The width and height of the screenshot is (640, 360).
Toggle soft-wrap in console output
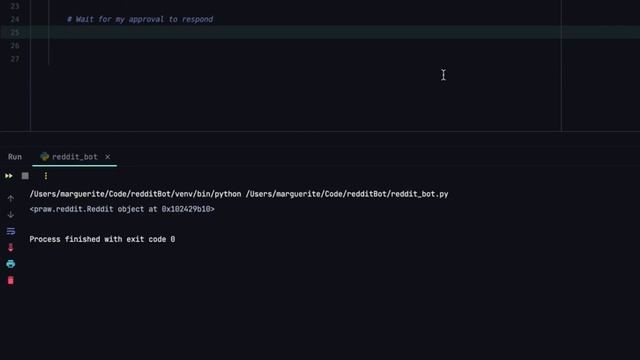(x=11, y=231)
